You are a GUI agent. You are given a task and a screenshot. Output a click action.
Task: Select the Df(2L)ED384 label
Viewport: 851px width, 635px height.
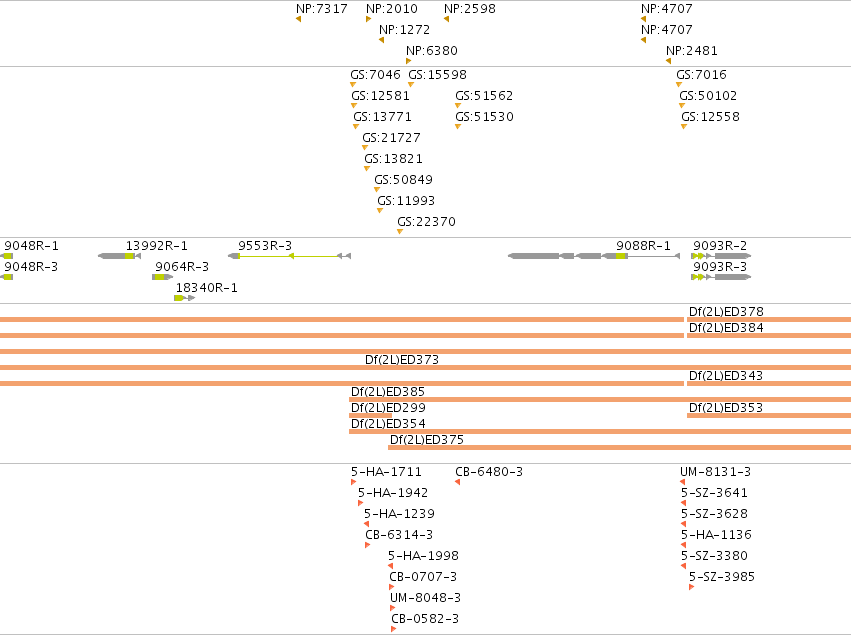(x=726, y=327)
